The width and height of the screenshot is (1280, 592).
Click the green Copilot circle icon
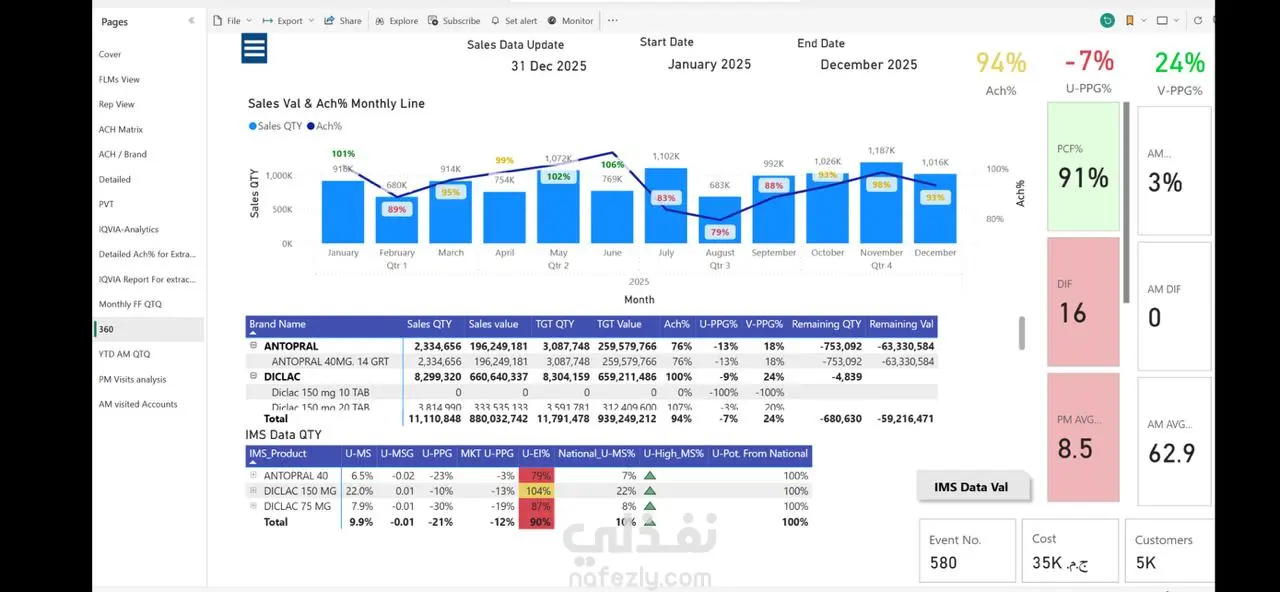click(1107, 21)
